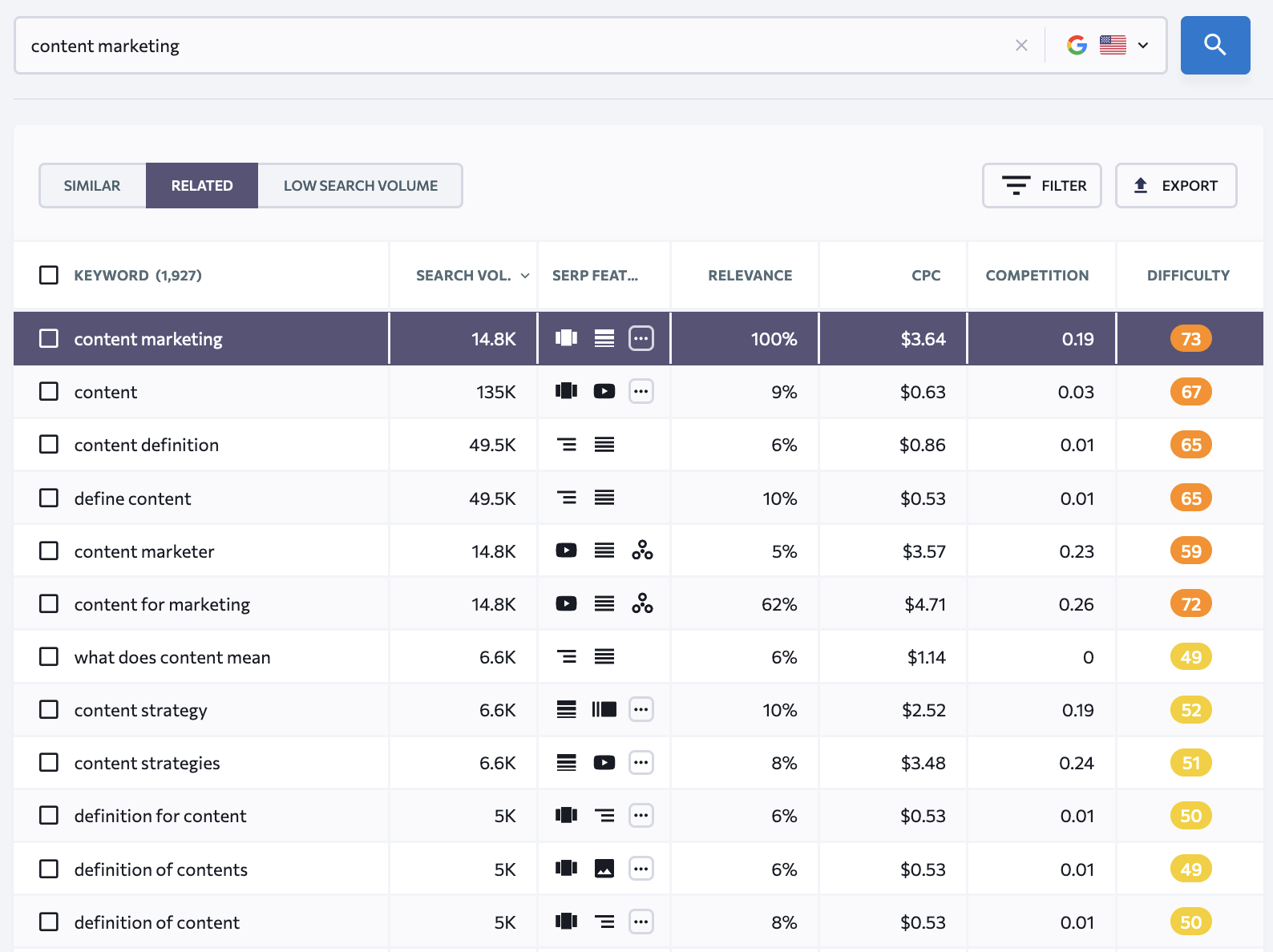This screenshot has height=952, width=1273.
Task: Open the Filter button
Action: point(1041,186)
